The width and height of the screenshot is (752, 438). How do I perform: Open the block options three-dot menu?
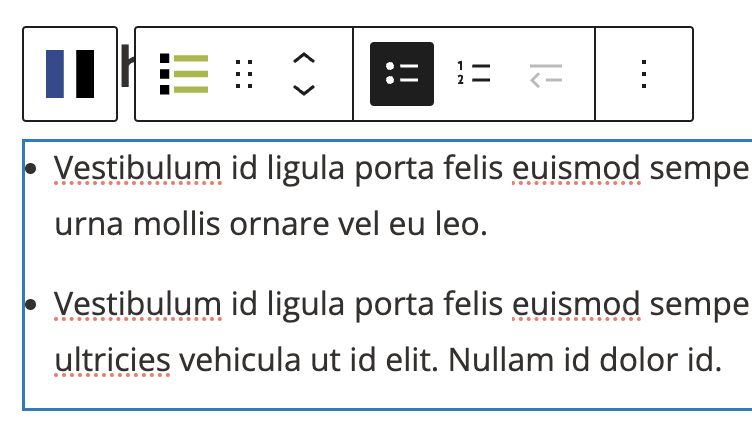pyautogui.click(x=644, y=74)
